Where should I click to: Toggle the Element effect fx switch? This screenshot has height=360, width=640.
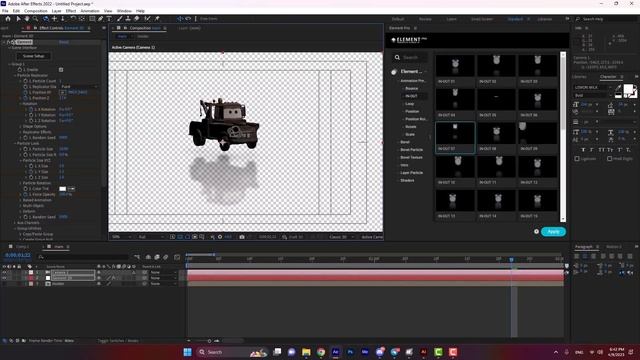click(9, 42)
